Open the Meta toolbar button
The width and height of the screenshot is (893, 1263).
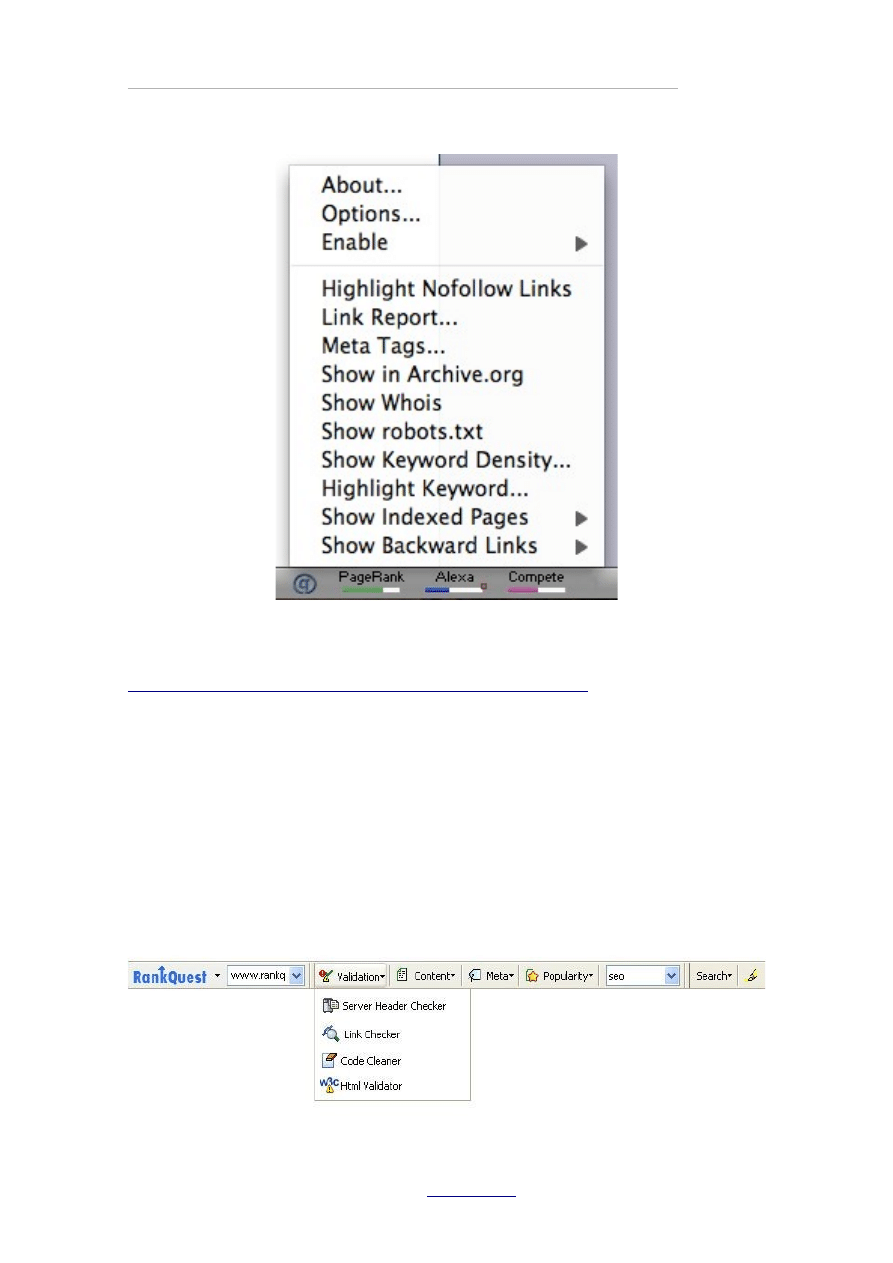491,976
